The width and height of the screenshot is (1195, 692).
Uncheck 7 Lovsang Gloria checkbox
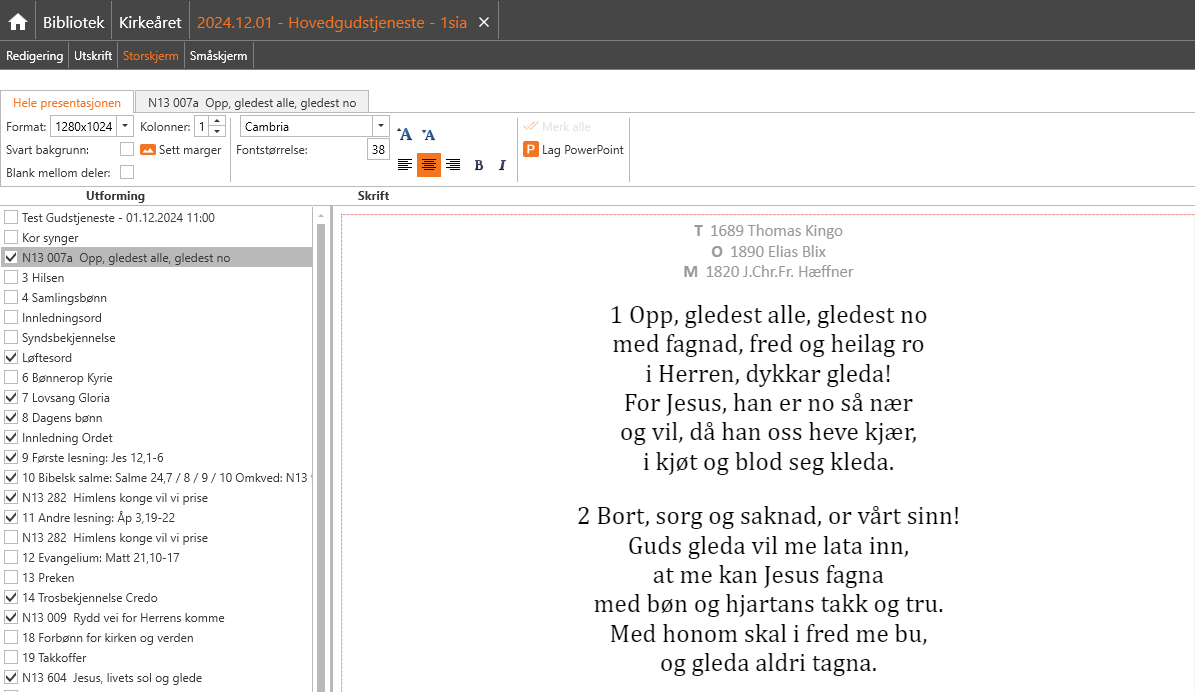[11, 397]
